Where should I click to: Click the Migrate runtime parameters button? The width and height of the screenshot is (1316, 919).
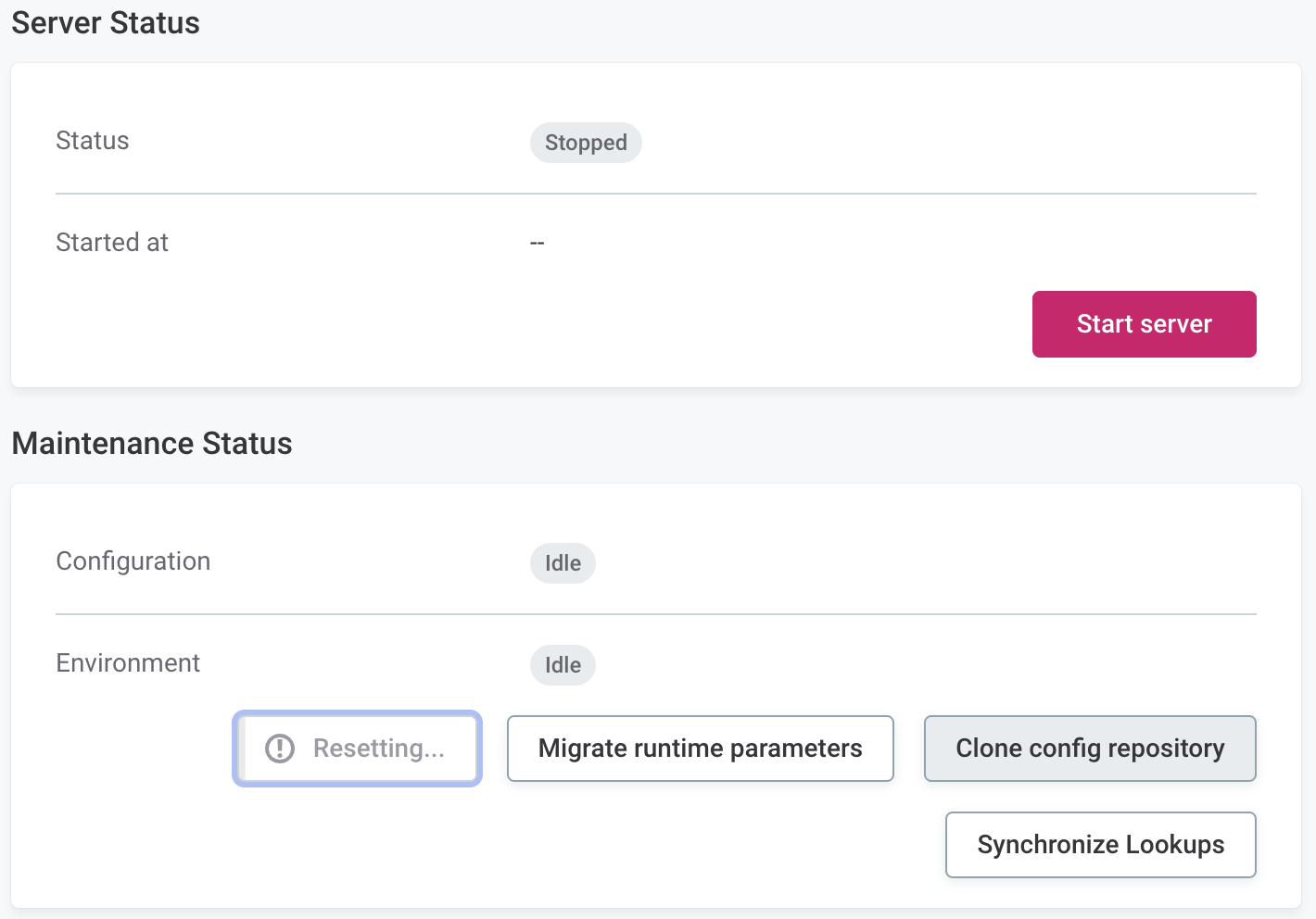(700, 748)
